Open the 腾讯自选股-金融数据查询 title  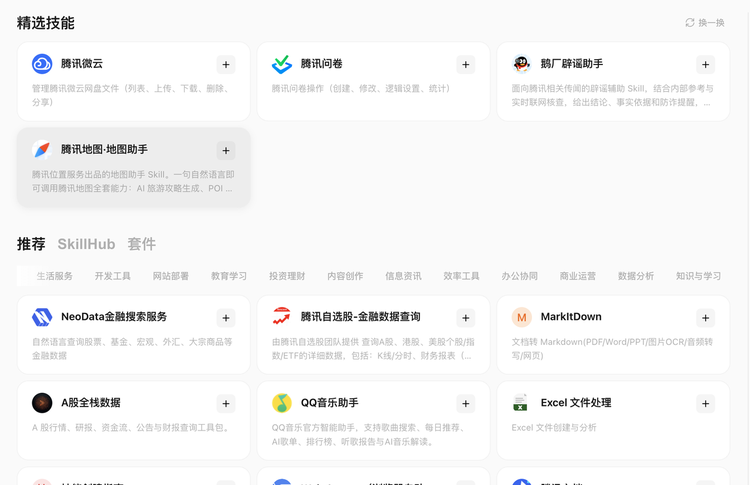[x=361, y=317]
